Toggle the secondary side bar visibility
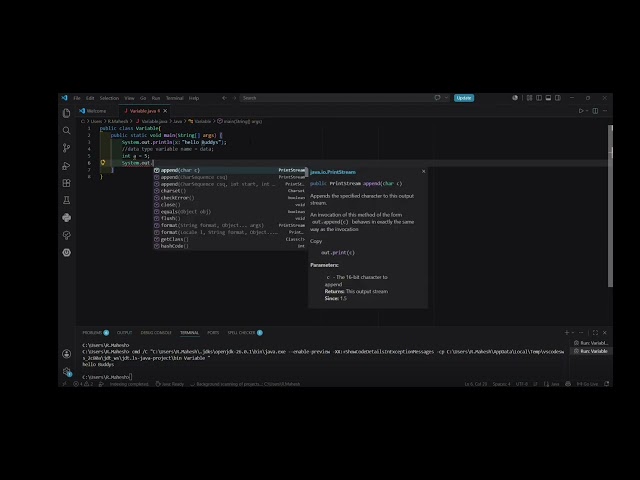 (x=558, y=98)
